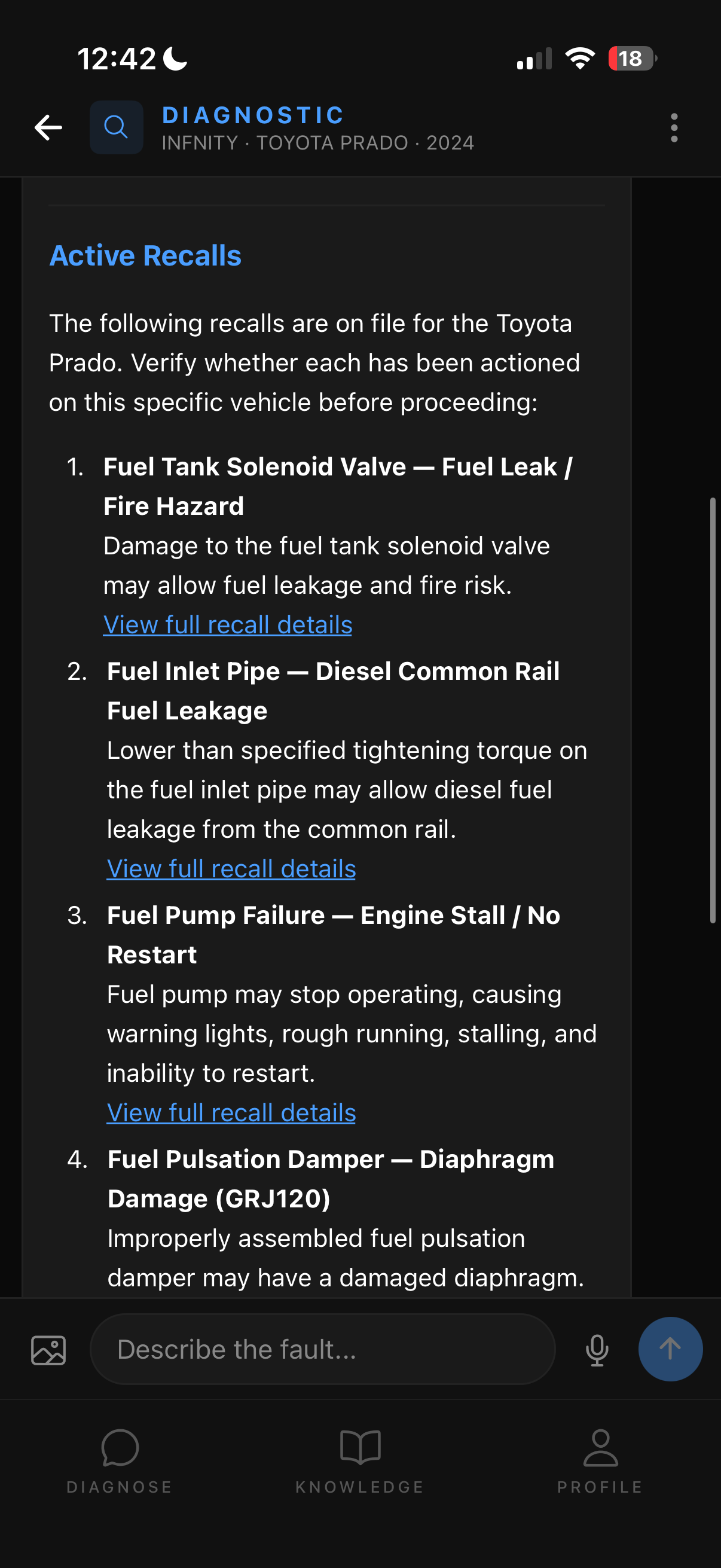Tap the battery indicator in status bar
The image size is (721, 1568).
[x=633, y=59]
